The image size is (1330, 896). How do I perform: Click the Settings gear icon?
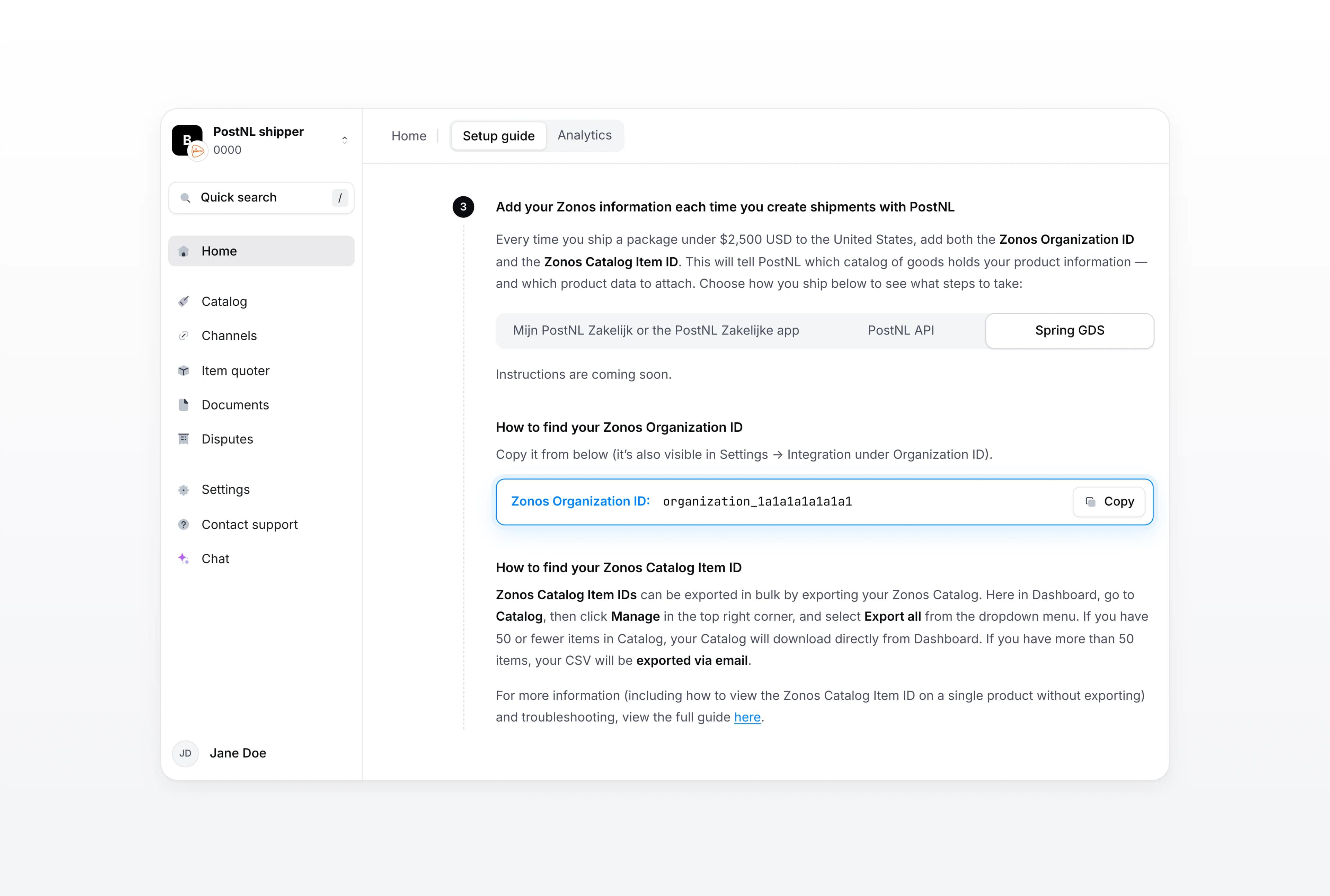pos(184,490)
